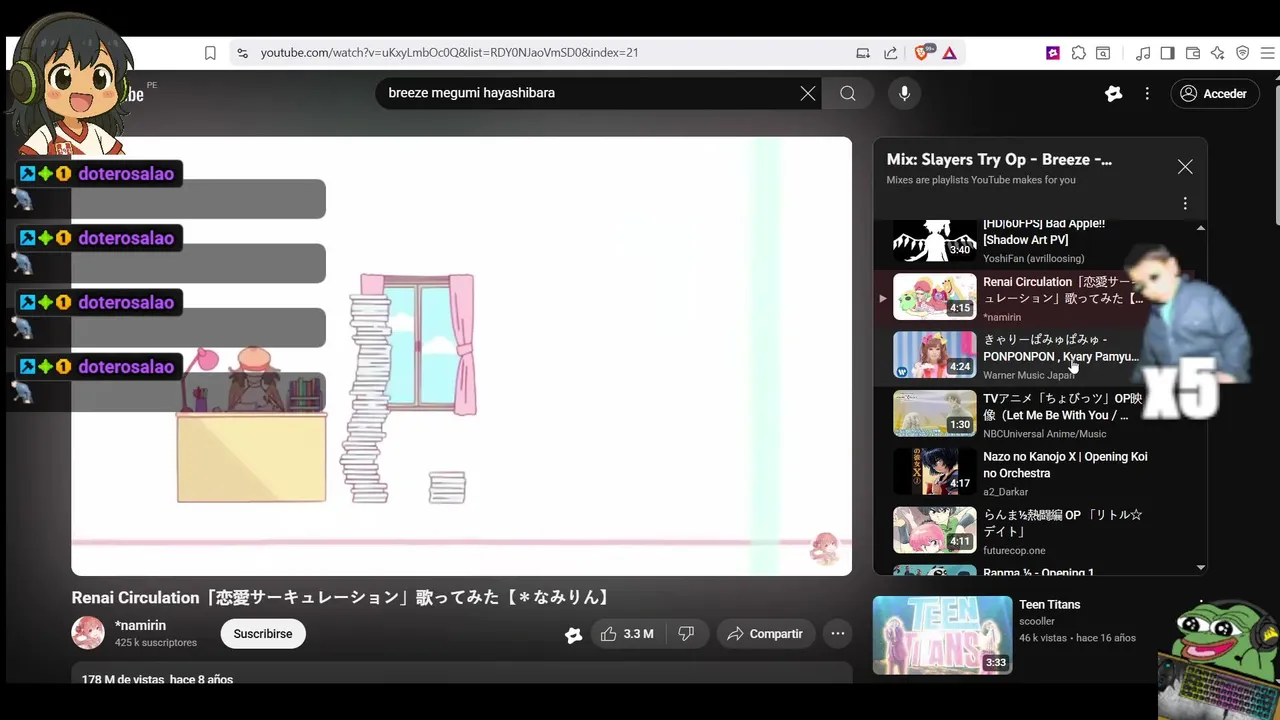Open the Mix panel three-dot options menu
Viewport: 1280px width, 720px height.
1185,204
